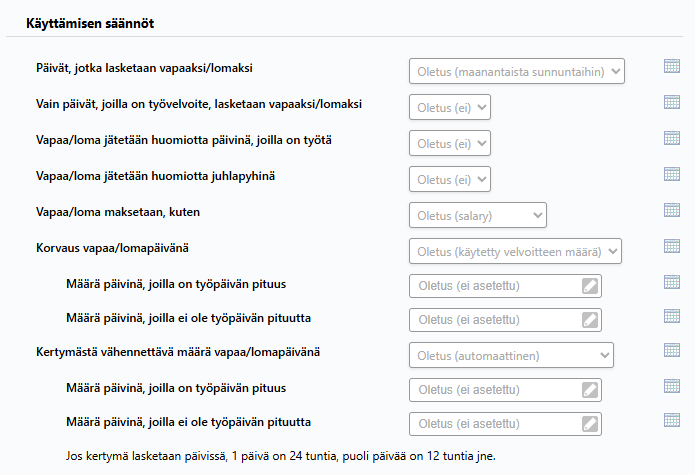Open calendar icon for 'Korvaus vapaa/lomapäivänä' row
The image size is (695, 475).
coord(672,246)
